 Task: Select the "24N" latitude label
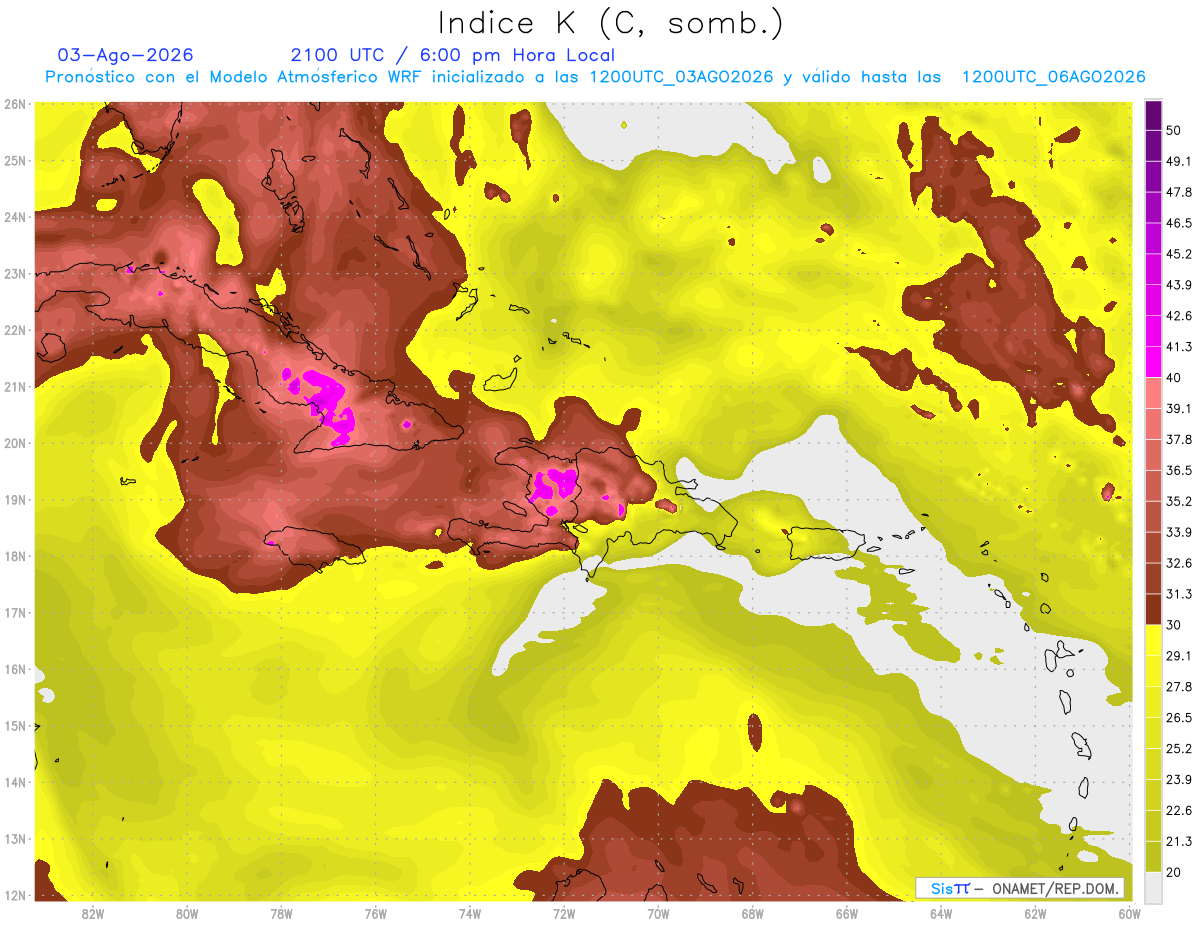15,217
